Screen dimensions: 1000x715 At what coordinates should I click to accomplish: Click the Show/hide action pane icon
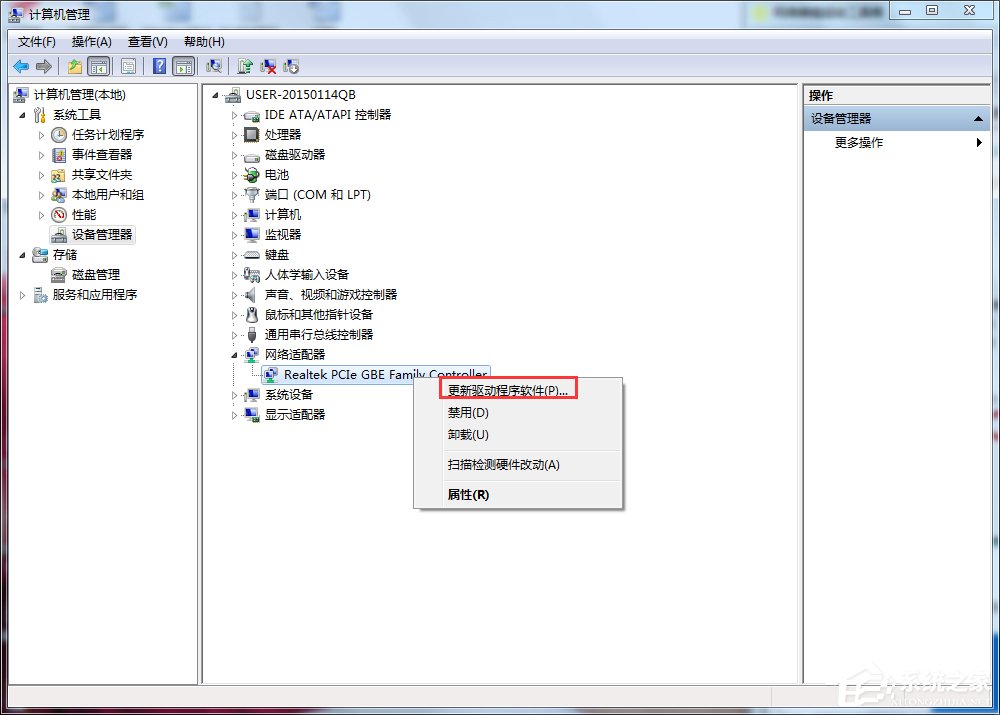pos(186,66)
